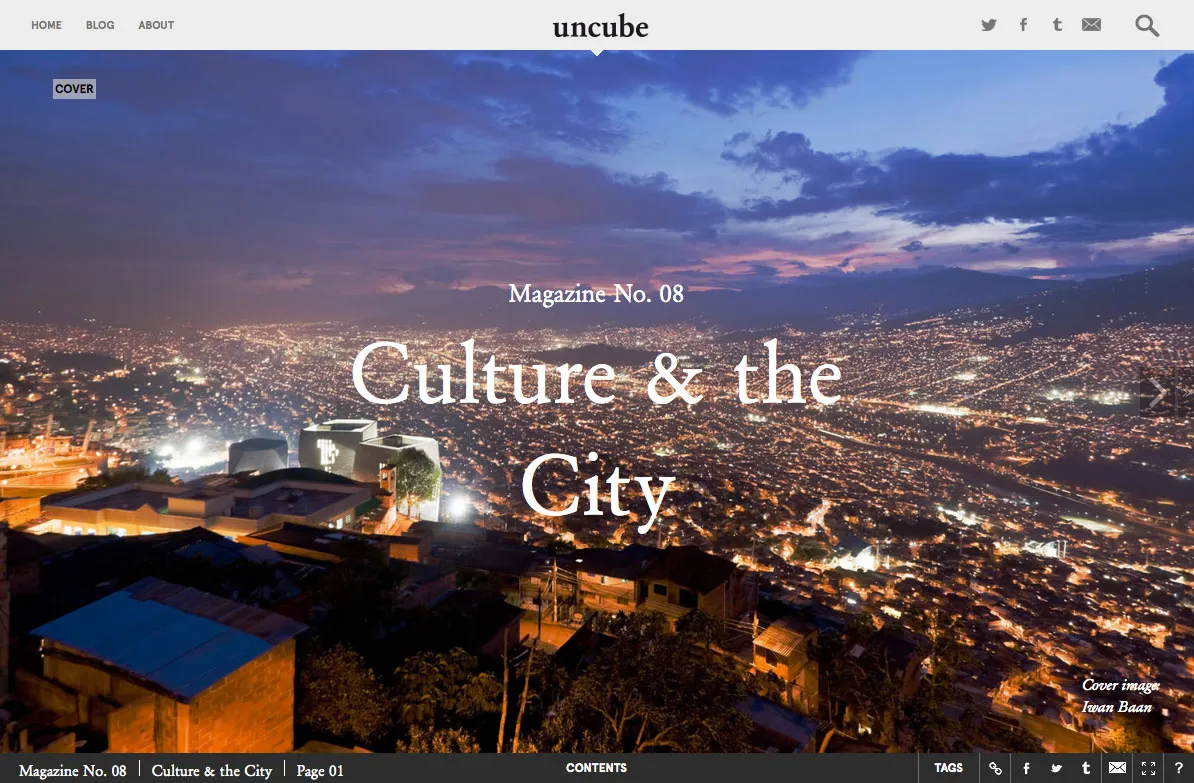Open the BLOG menu item
1194x783 pixels.
pos(100,25)
